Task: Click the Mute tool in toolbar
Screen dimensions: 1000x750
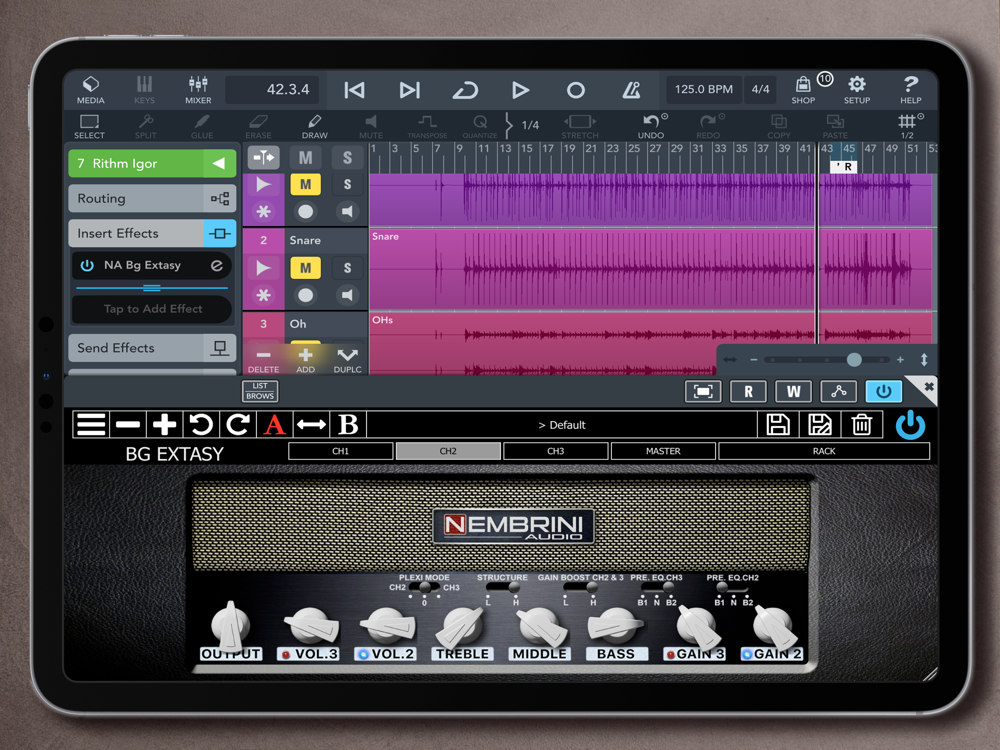Action: (x=371, y=126)
